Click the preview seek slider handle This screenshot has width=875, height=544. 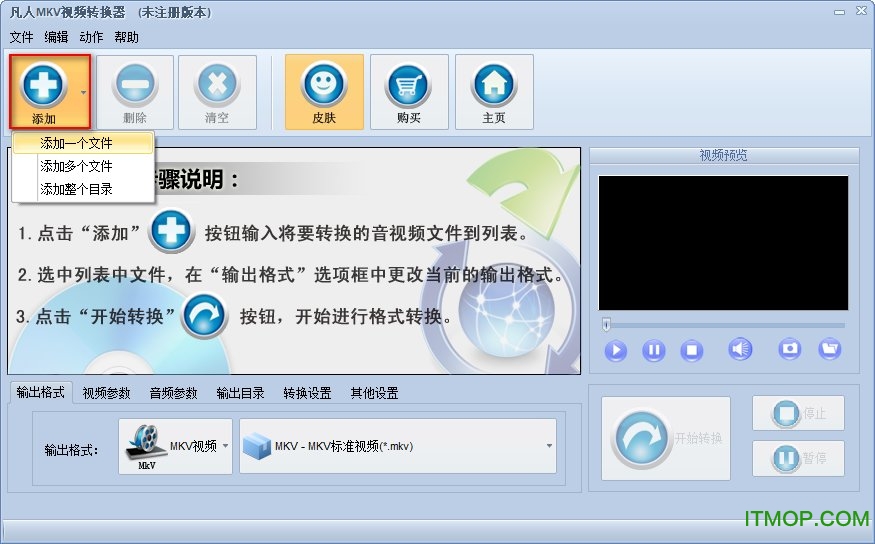coord(607,324)
